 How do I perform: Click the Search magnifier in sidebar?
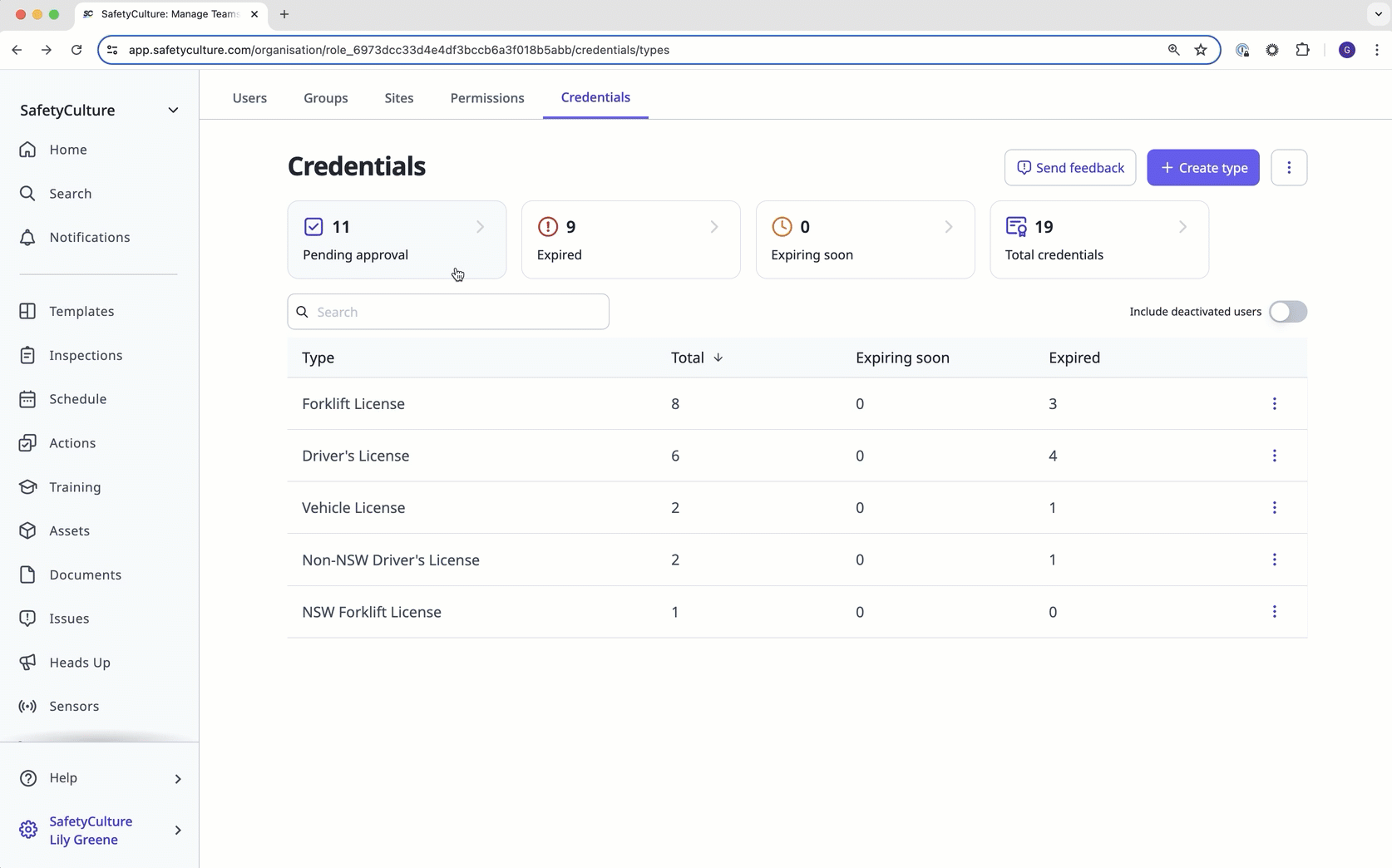(27, 194)
